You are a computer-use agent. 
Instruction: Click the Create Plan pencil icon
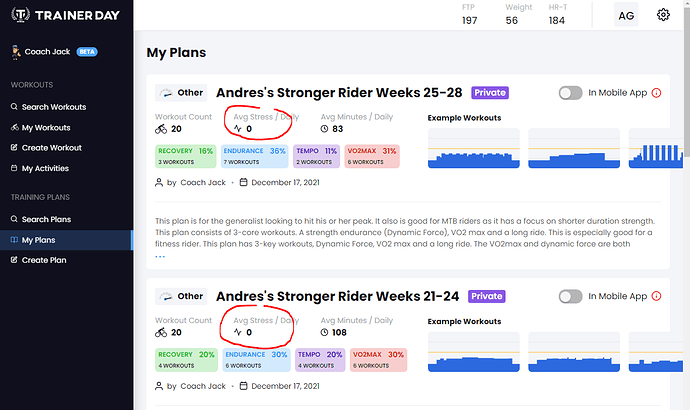(14, 260)
